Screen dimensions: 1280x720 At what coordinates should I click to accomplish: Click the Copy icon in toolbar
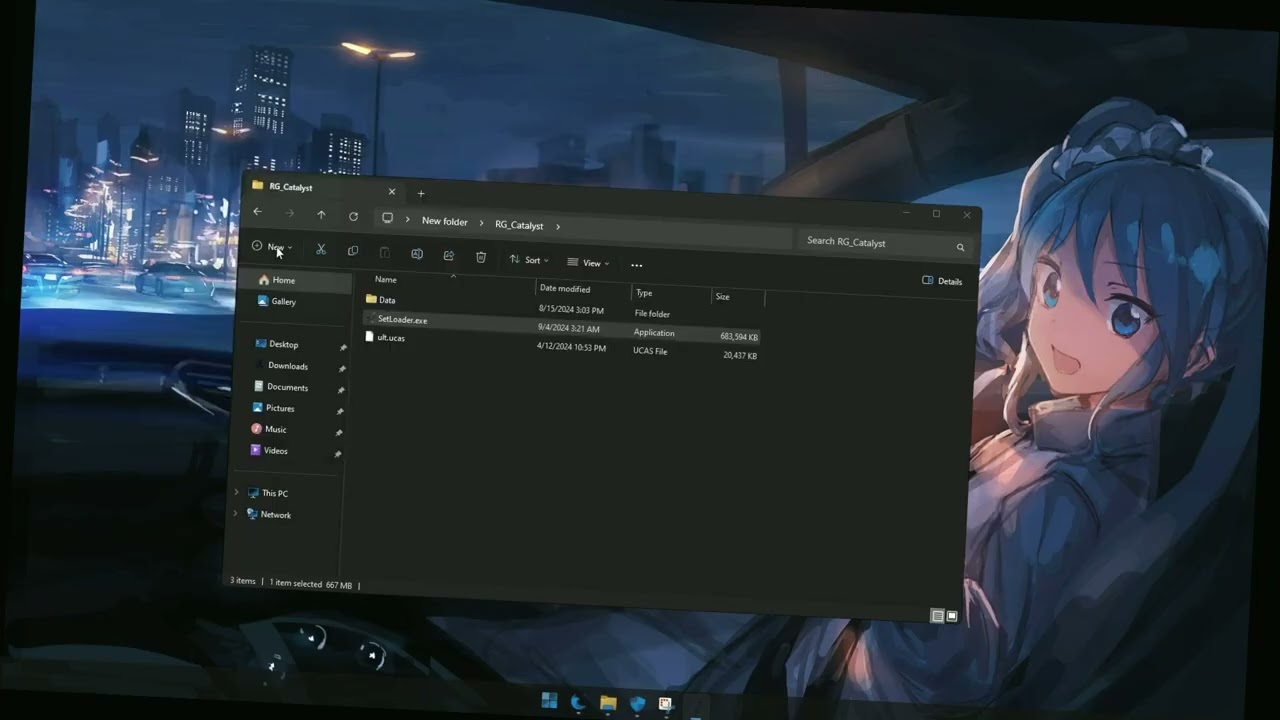(353, 251)
